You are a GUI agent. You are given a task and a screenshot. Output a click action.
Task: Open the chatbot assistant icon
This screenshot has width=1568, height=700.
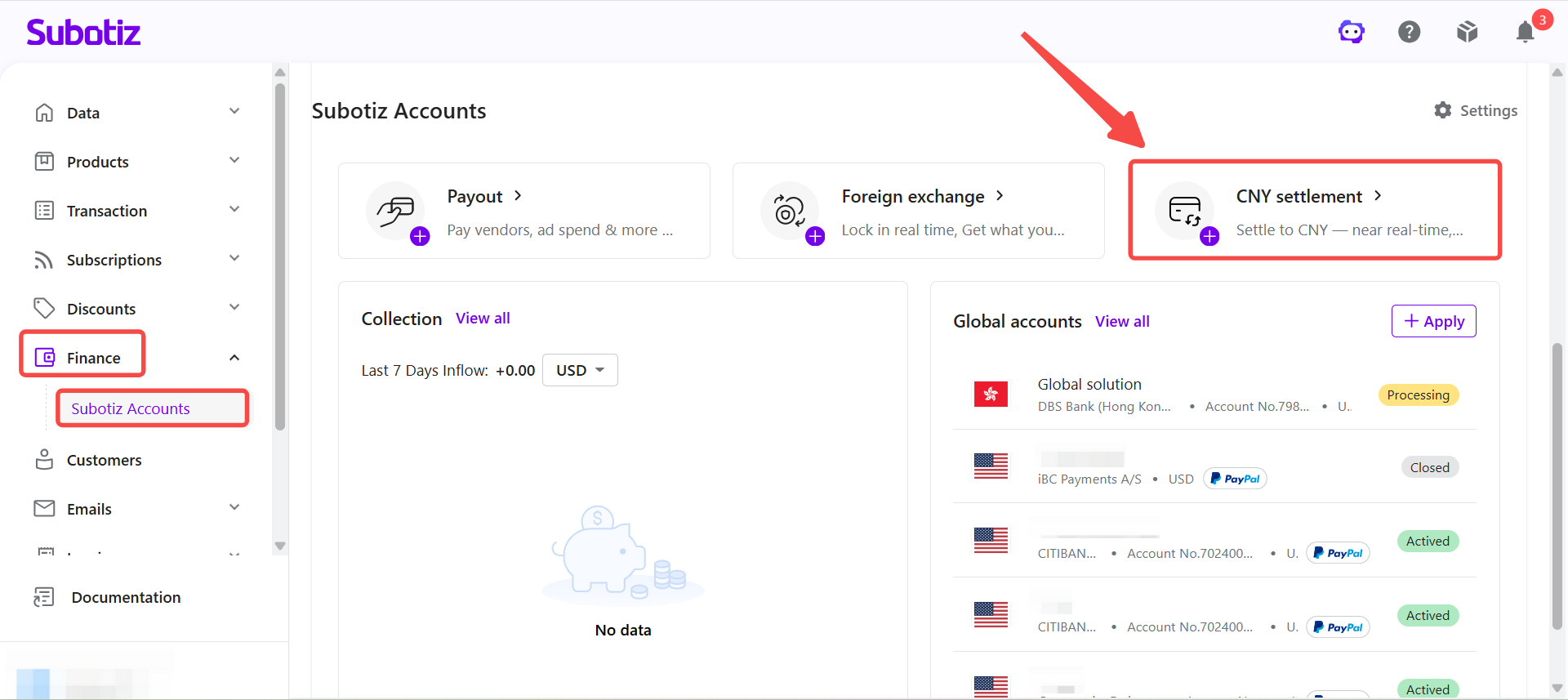(x=1352, y=32)
